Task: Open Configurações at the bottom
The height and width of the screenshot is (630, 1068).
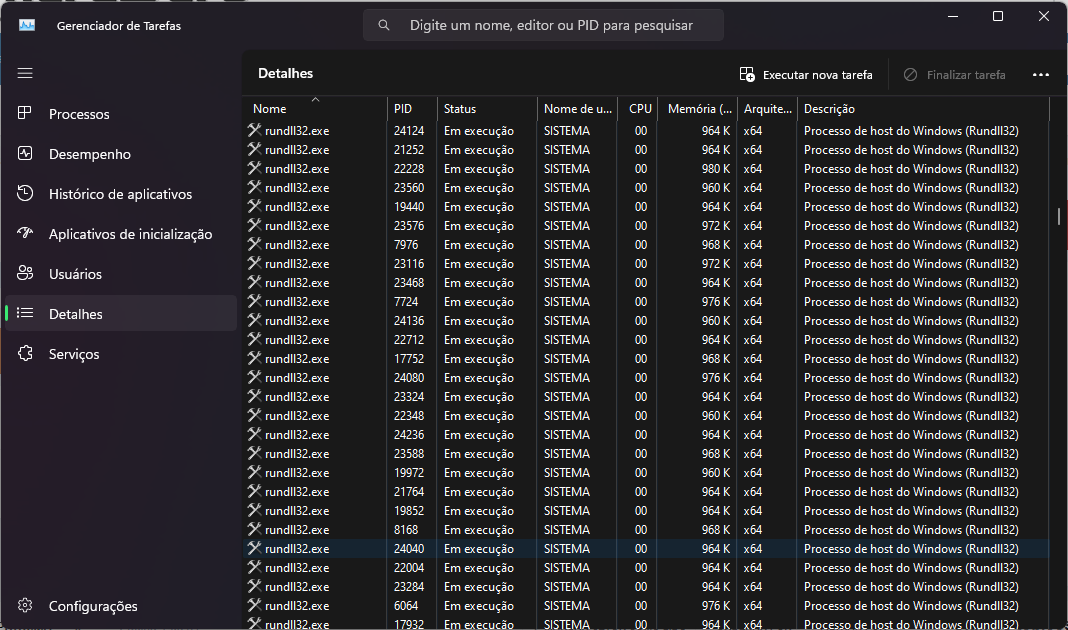Action: [x=121, y=605]
